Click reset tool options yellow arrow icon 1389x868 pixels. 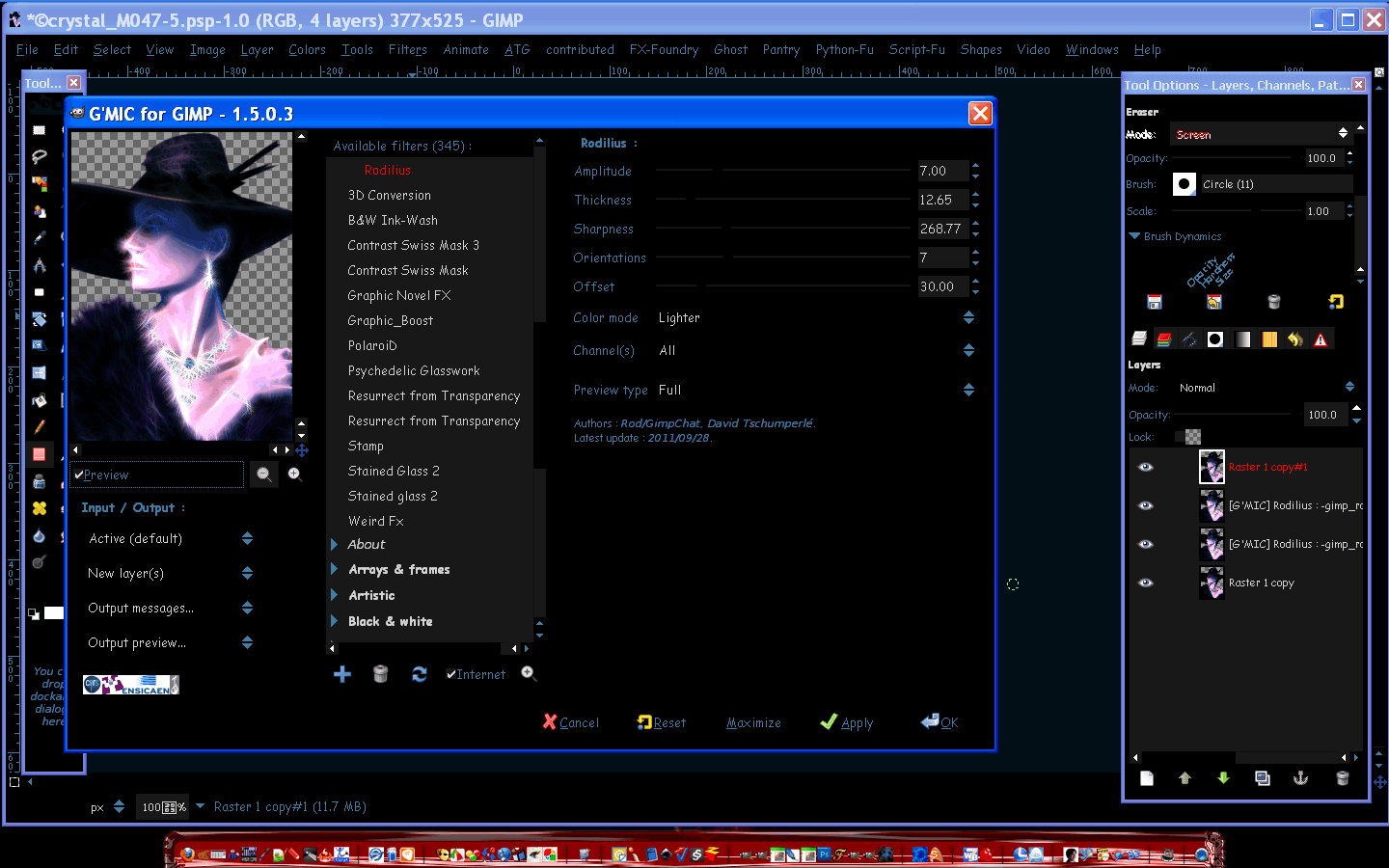(1335, 302)
